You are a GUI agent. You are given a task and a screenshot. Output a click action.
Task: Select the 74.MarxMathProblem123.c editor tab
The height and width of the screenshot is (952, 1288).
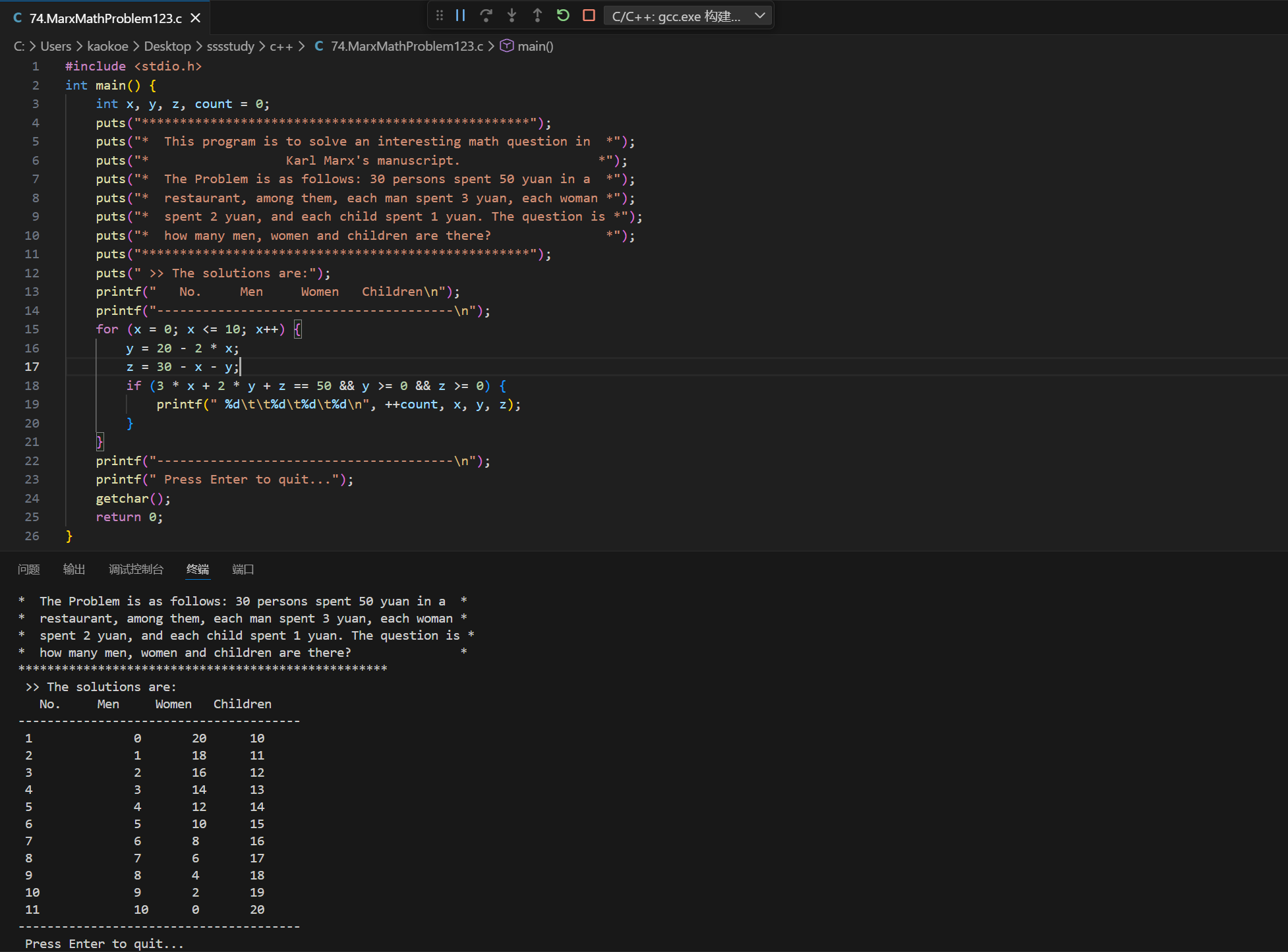(x=105, y=18)
